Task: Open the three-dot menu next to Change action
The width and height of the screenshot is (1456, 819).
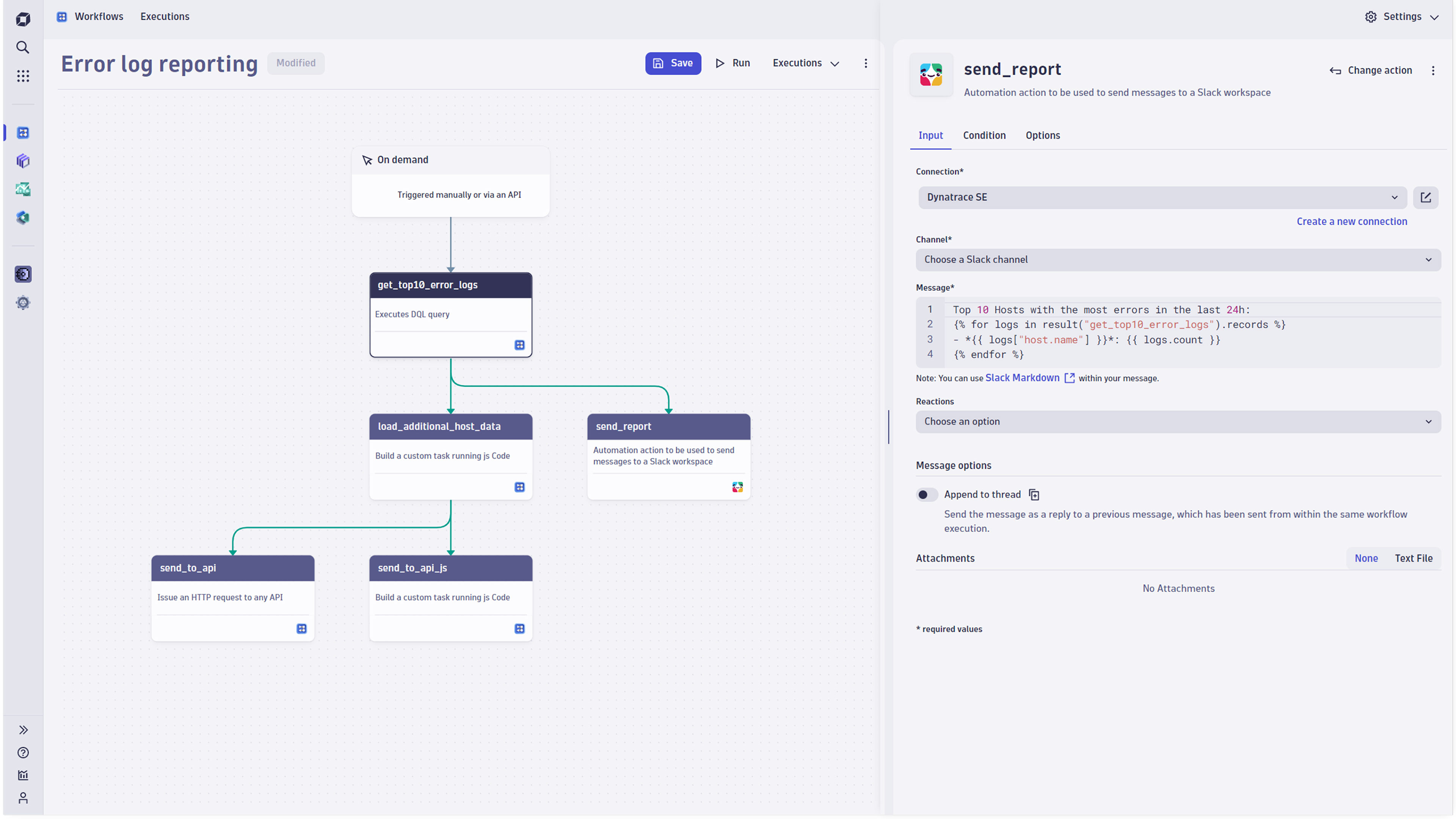Action: 1433,70
